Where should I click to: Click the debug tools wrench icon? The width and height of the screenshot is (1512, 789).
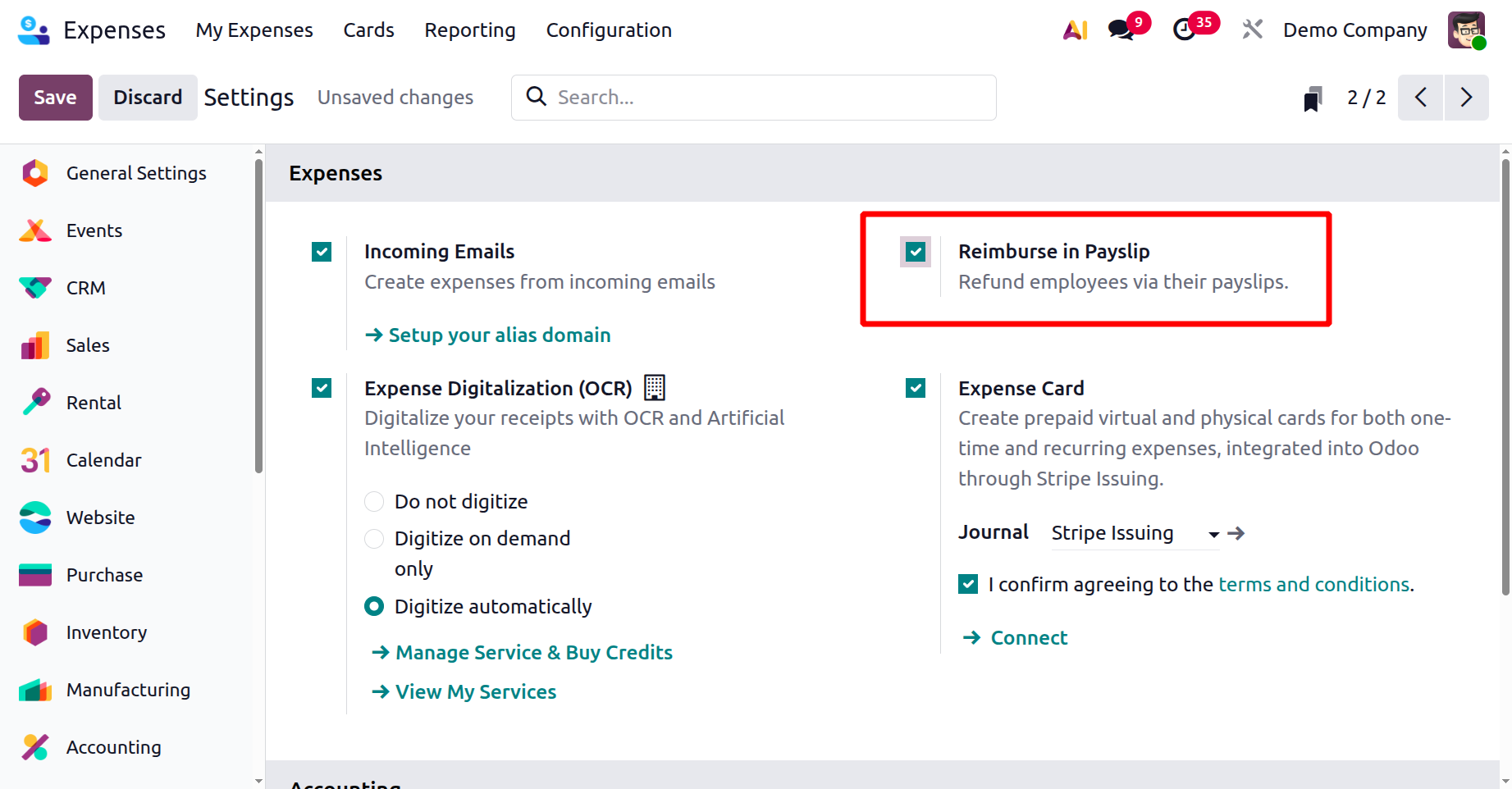click(1252, 30)
